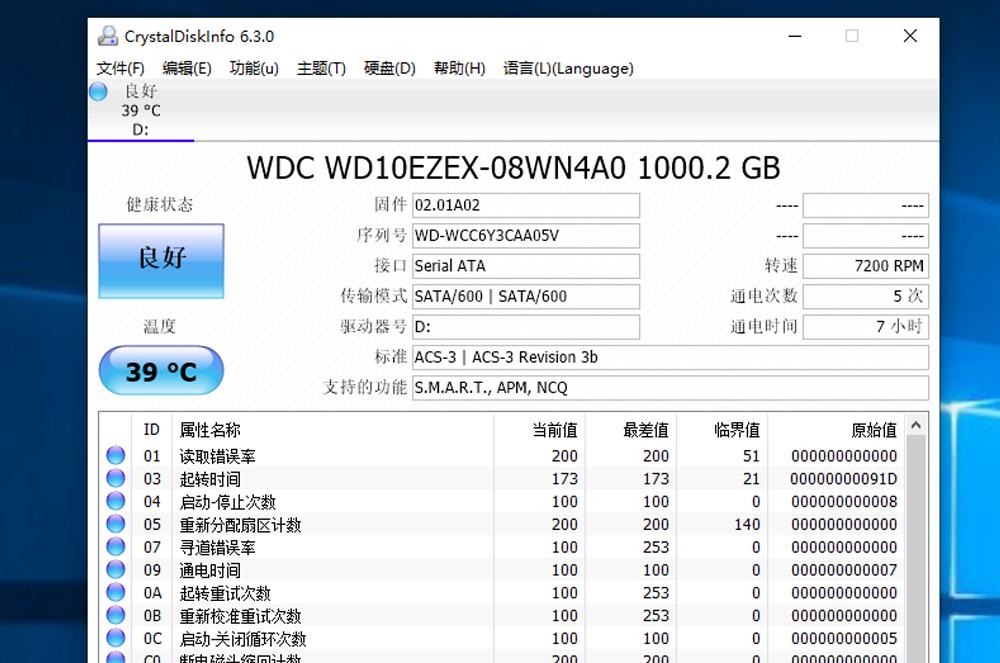Click the status indicator for 通电时间
The height and width of the screenshot is (663, 1000).
click(115, 570)
